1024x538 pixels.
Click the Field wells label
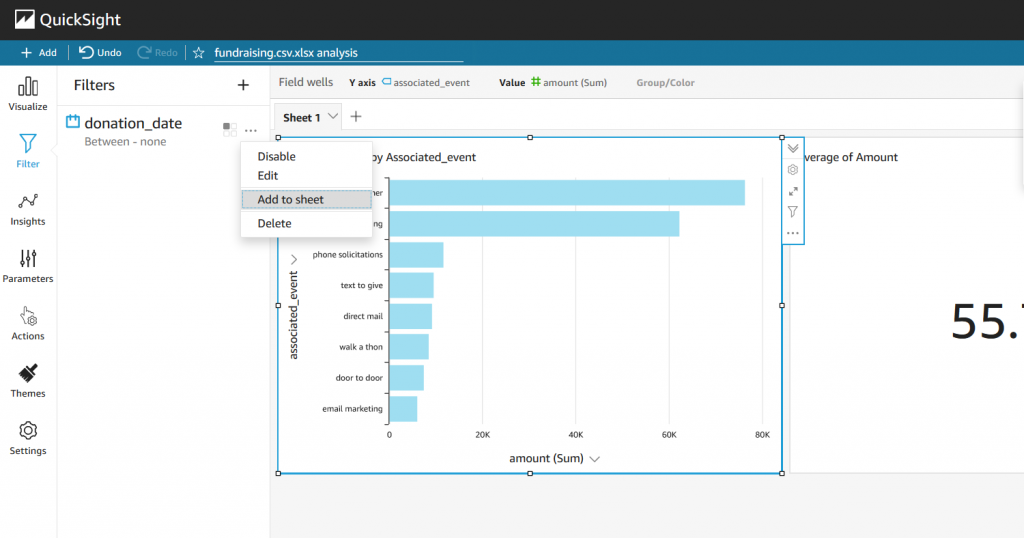tap(306, 82)
